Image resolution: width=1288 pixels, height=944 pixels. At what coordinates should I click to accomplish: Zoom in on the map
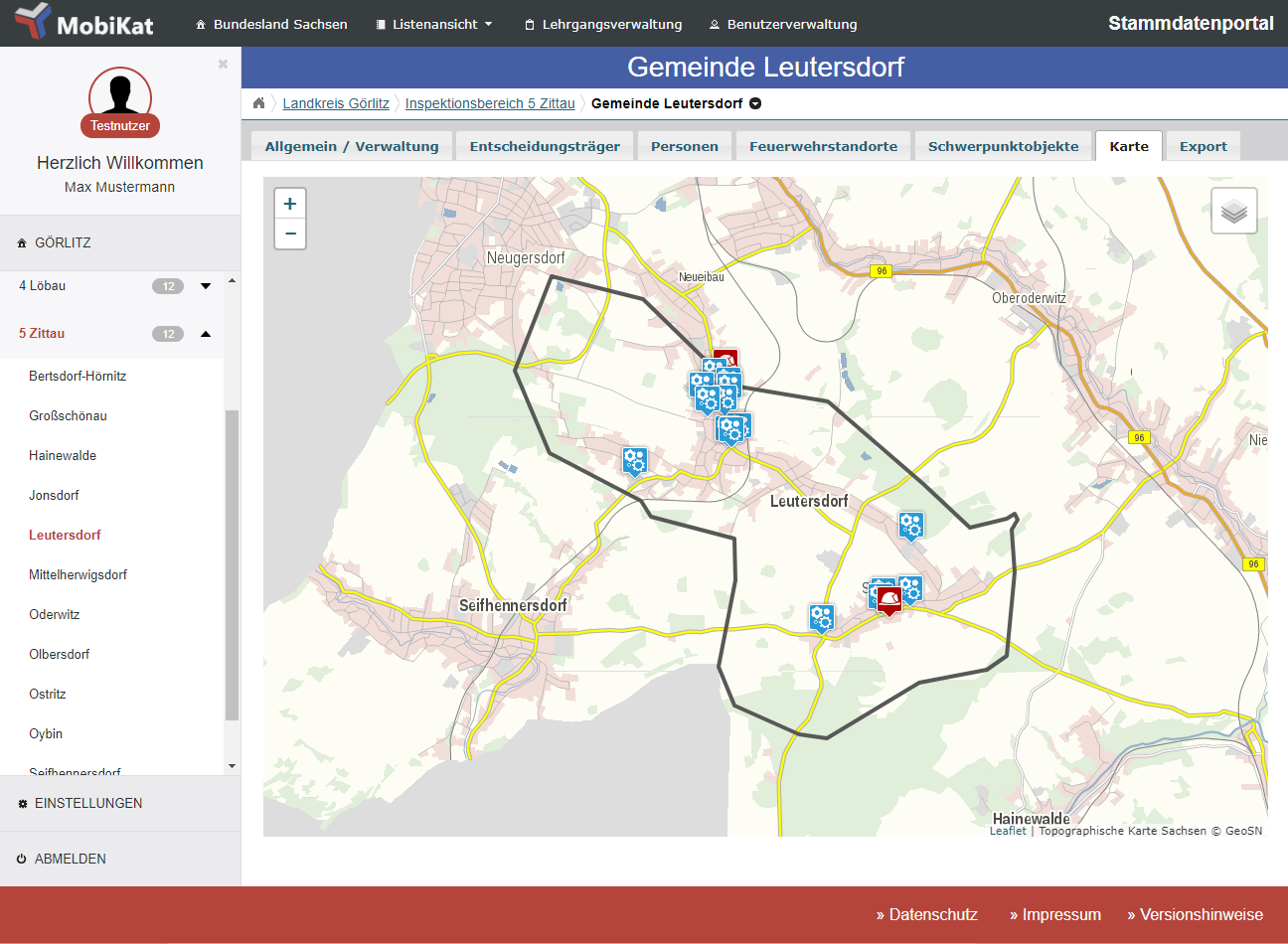pos(289,204)
